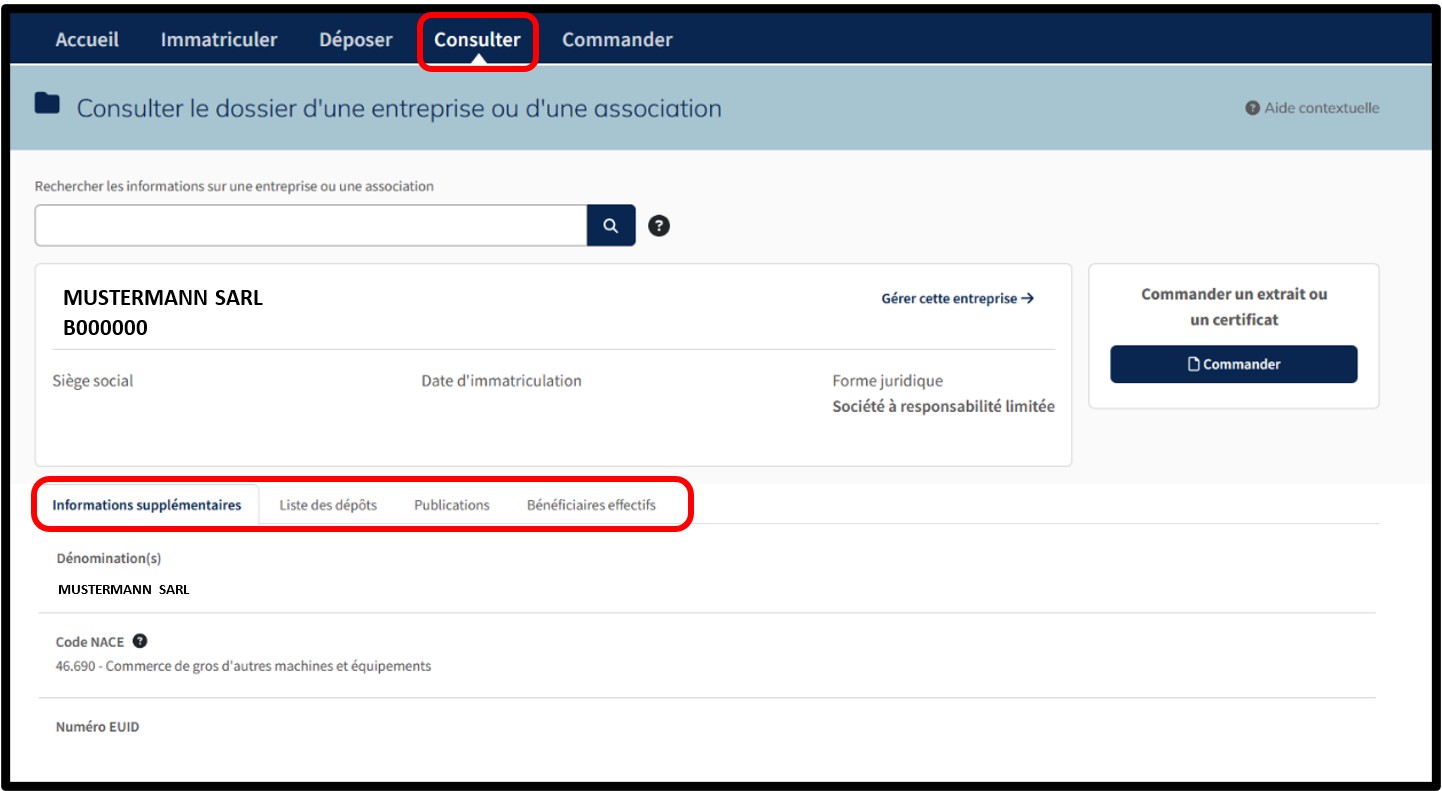Select the Consulter navigation item
The width and height of the screenshot is (1442, 791).
click(477, 40)
